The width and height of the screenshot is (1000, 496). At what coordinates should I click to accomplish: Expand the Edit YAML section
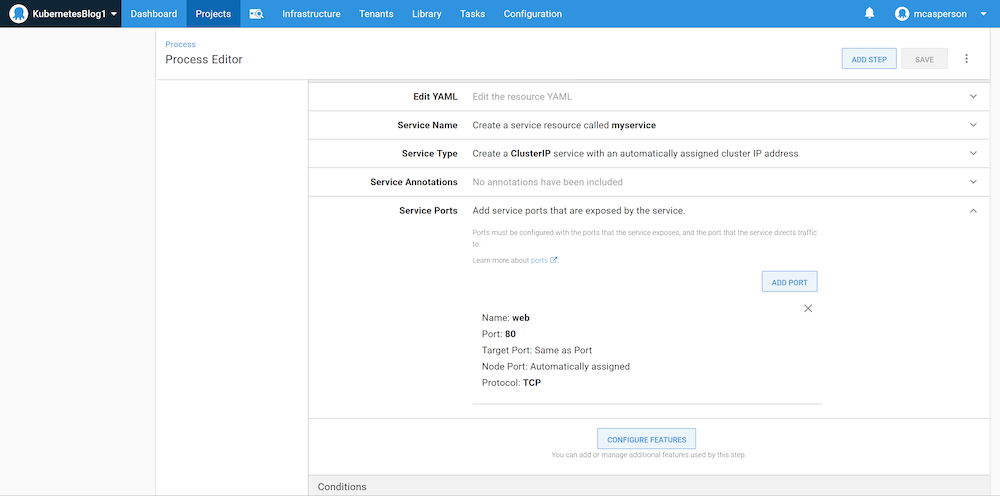973,96
